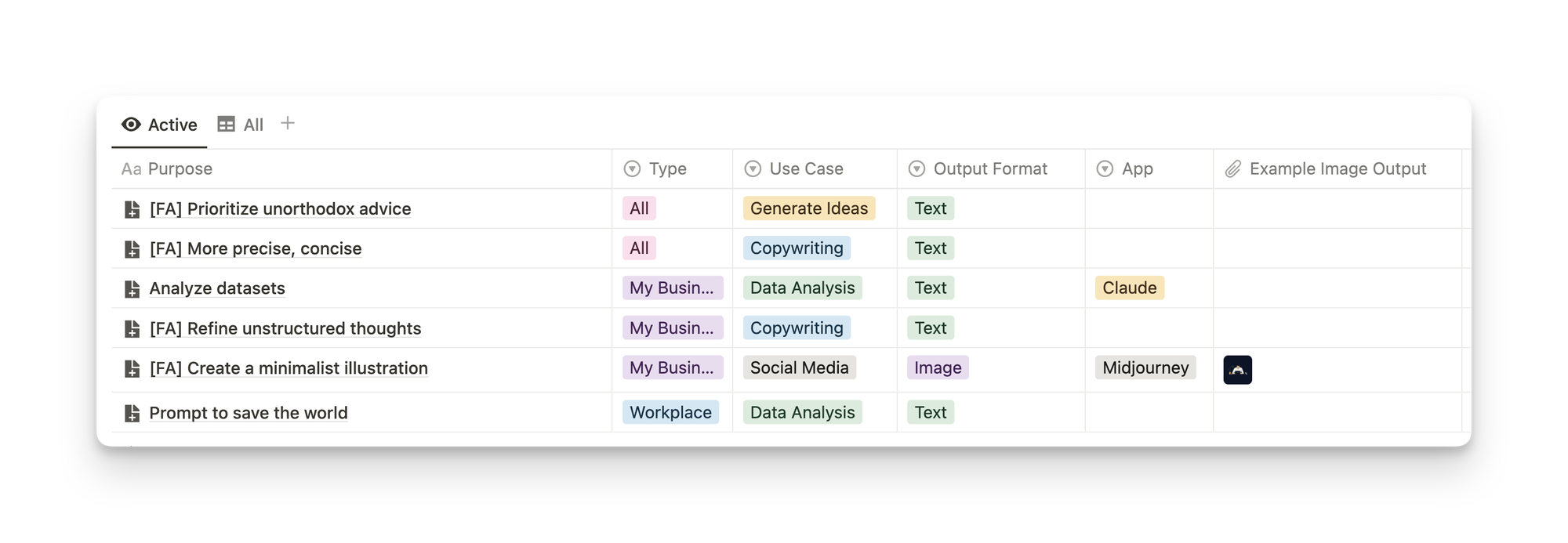Image resolution: width=1568 pixels, height=543 pixels.
Task: Click the yellow Claude app tag
Action: [1130, 288]
